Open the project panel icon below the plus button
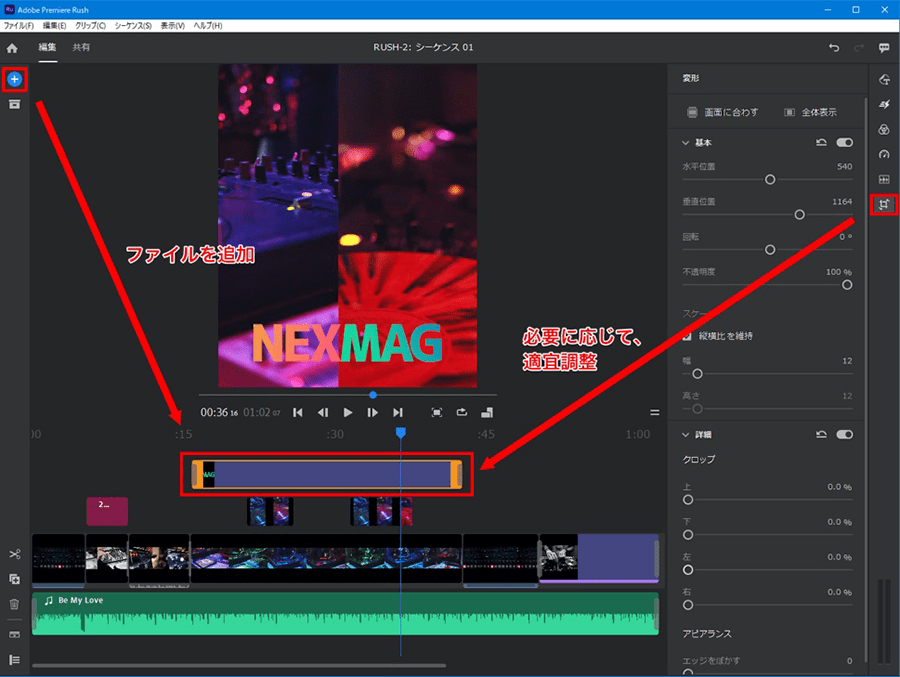Image resolution: width=900 pixels, height=677 pixels. coord(14,105)
